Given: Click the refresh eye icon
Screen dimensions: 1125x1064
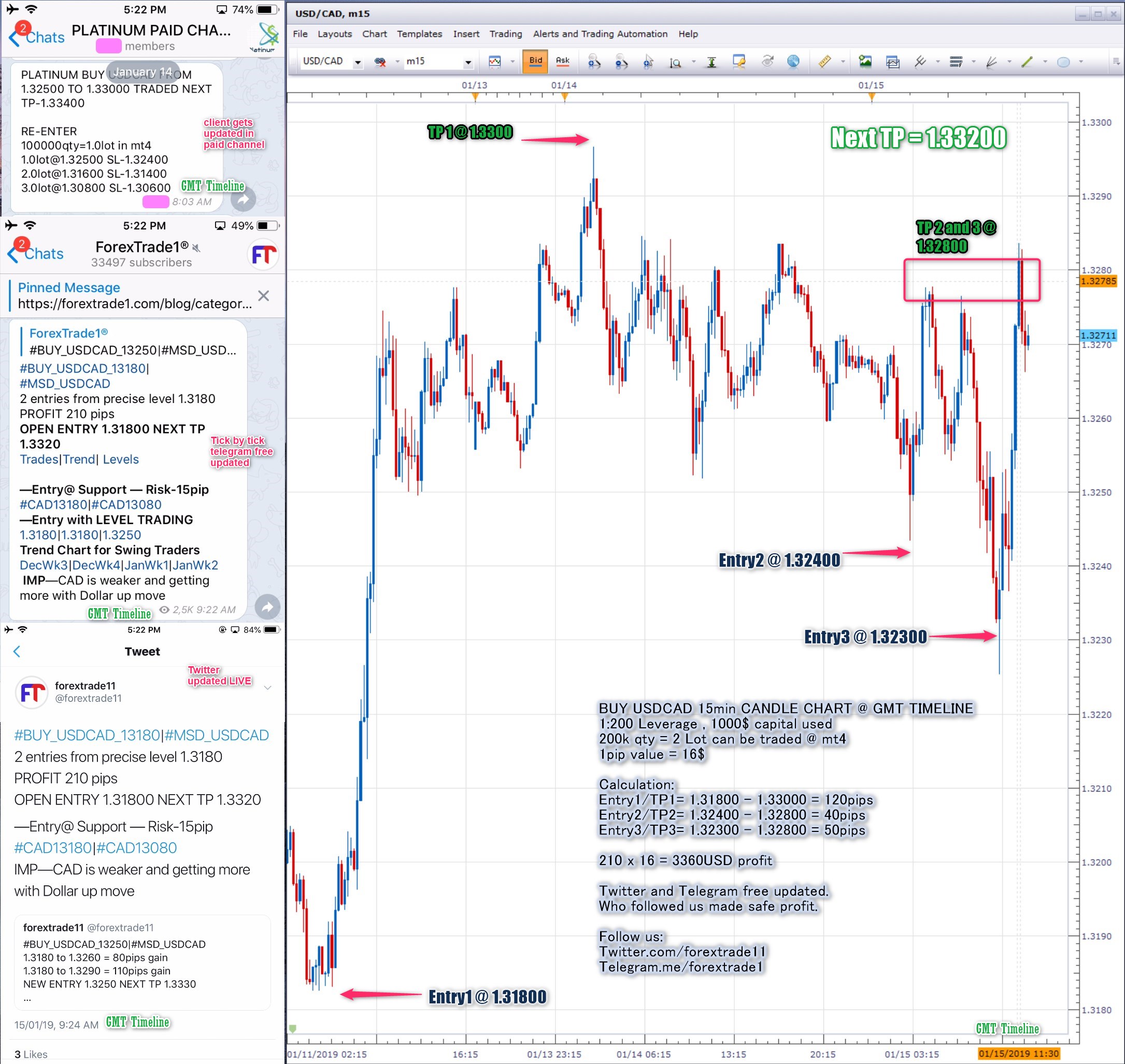Looking at the screenshot, I should pos(767,61).
